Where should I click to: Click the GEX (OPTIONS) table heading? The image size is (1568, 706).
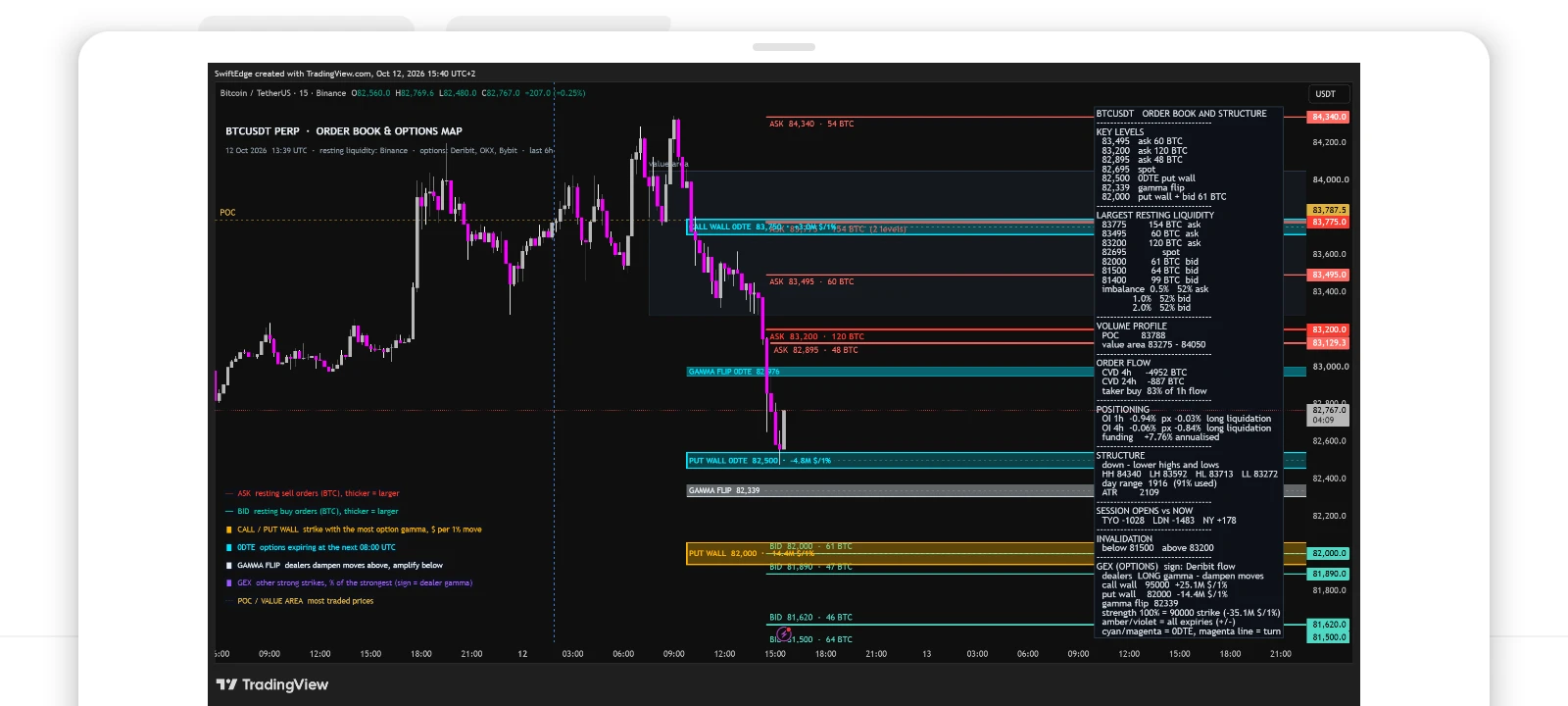pos(1127,567)
